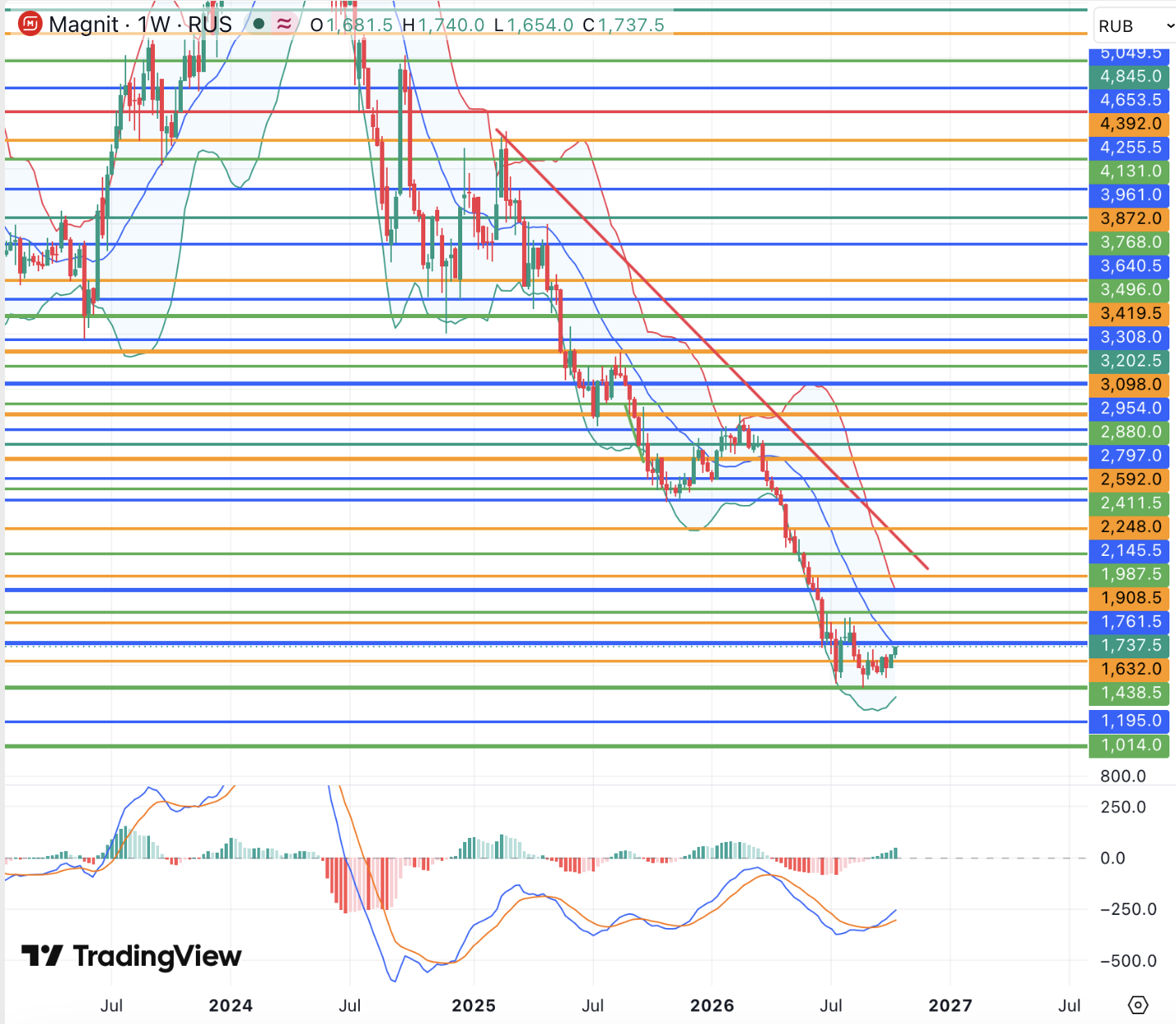Click the orange 3,419.5 price label
This screenshot has height=1024, width=1176.
tap(1130, 314)
